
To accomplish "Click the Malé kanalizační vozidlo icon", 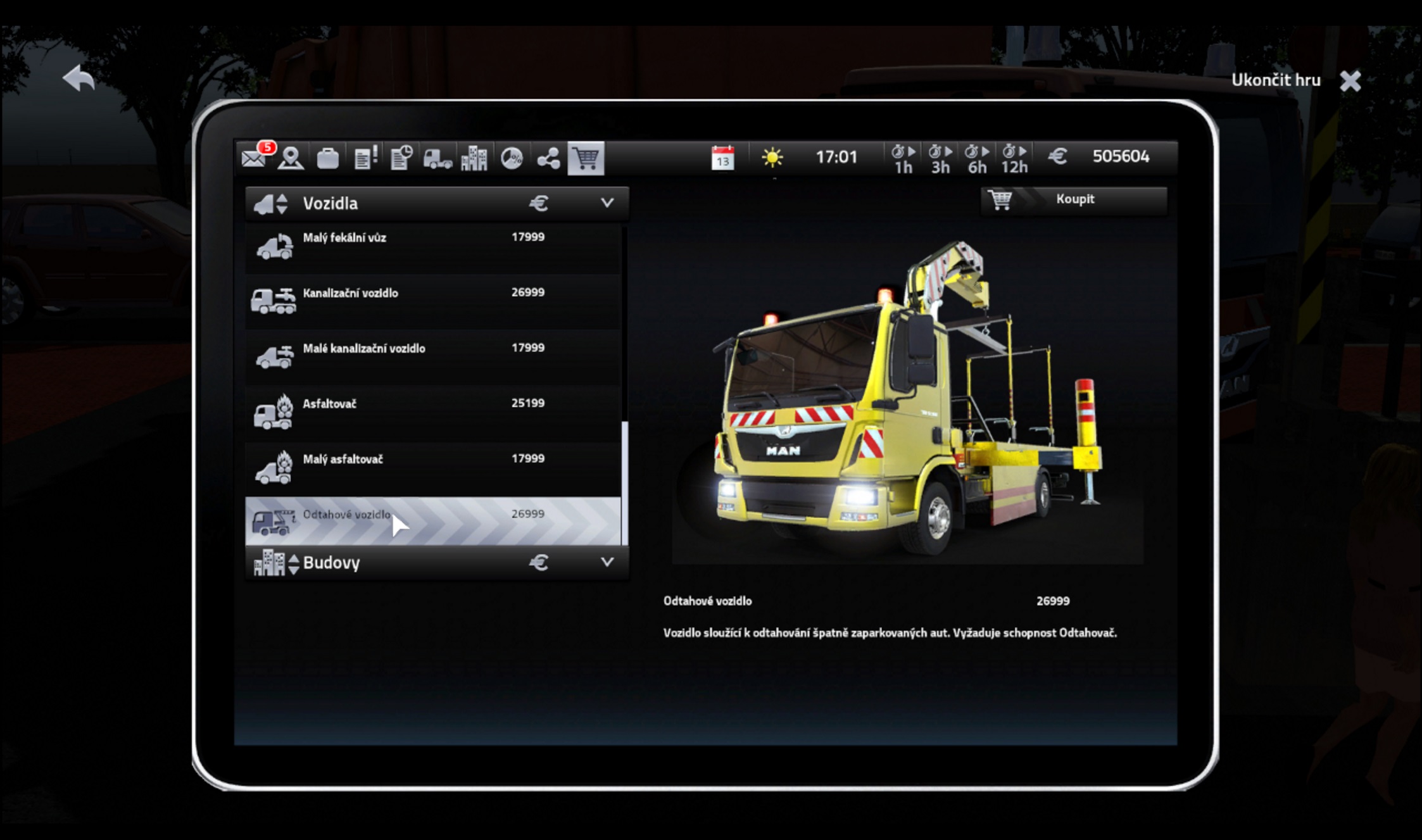I will [275, 357].
